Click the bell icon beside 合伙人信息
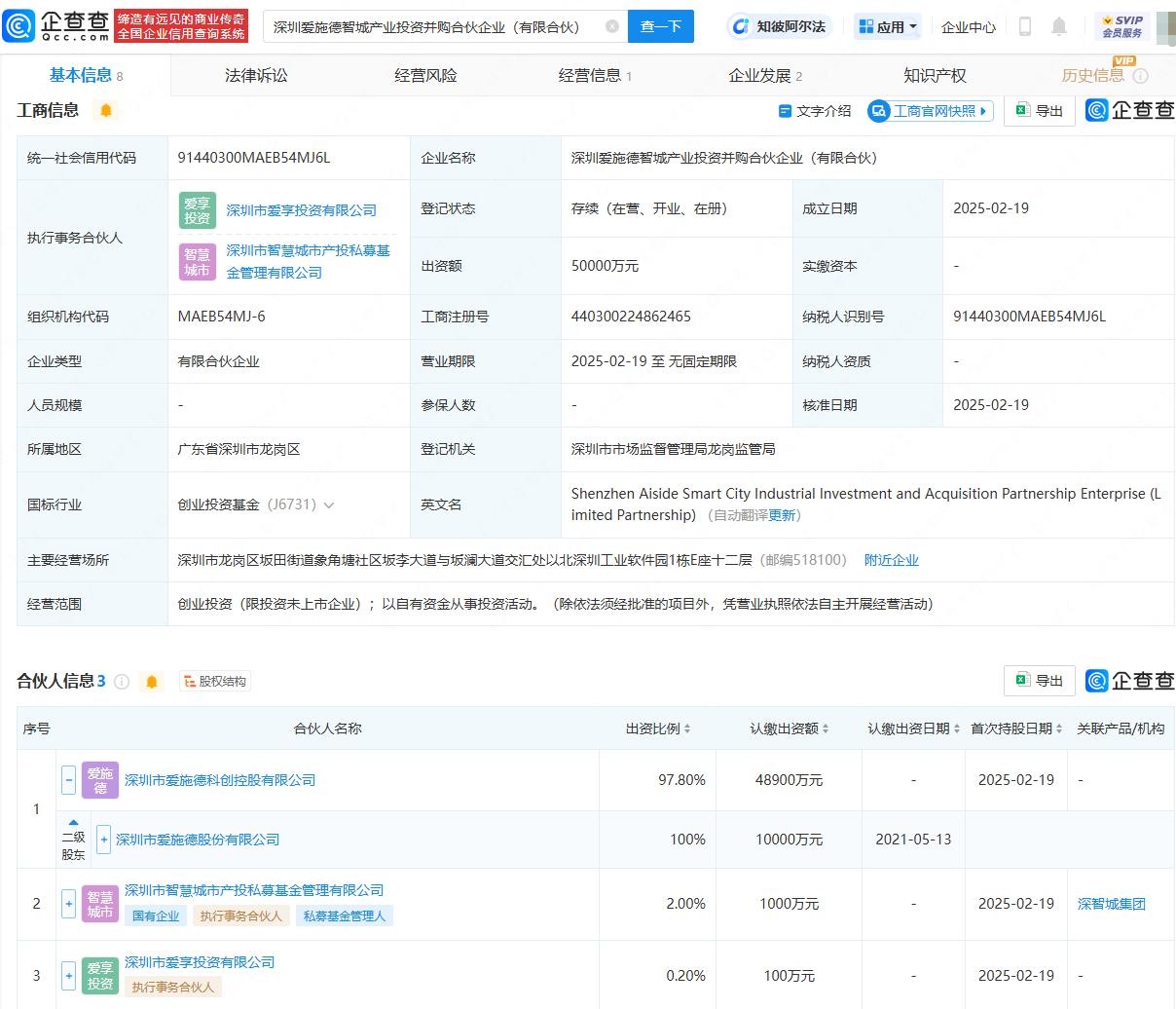The image size is (1176, 1009). click(x=152, y=682)
